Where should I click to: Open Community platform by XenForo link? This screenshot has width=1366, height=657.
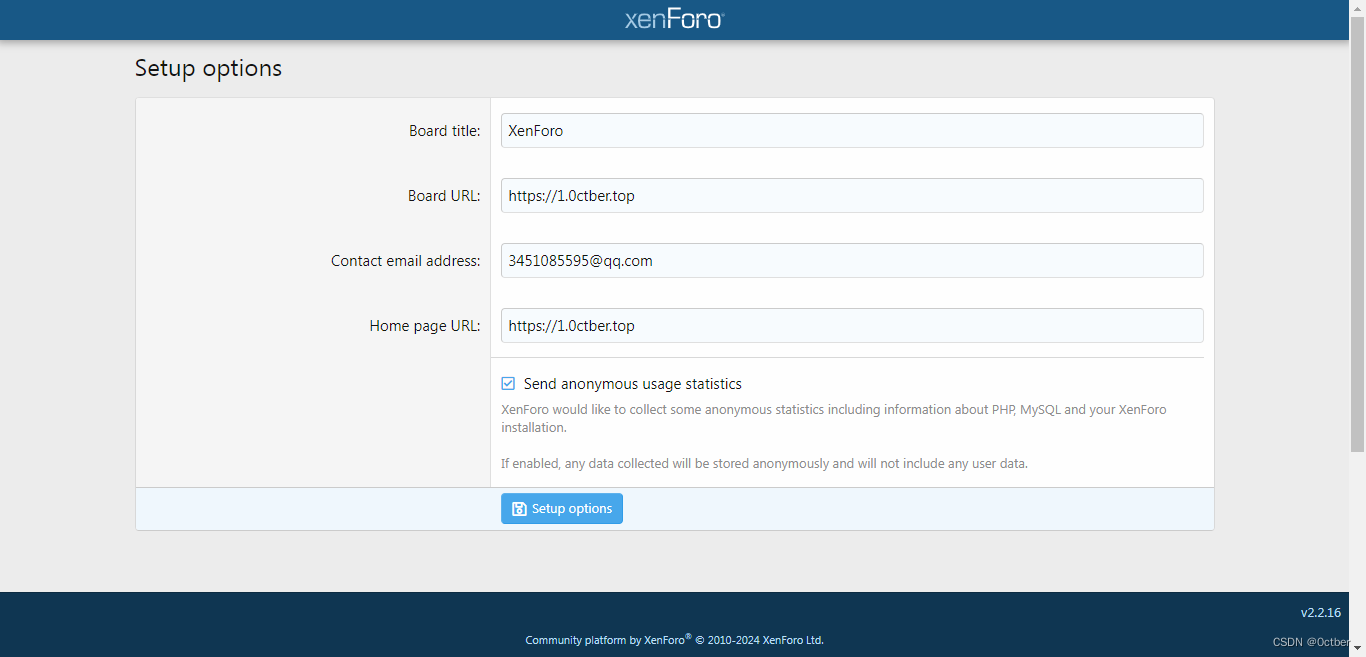[x=675, y=640]
